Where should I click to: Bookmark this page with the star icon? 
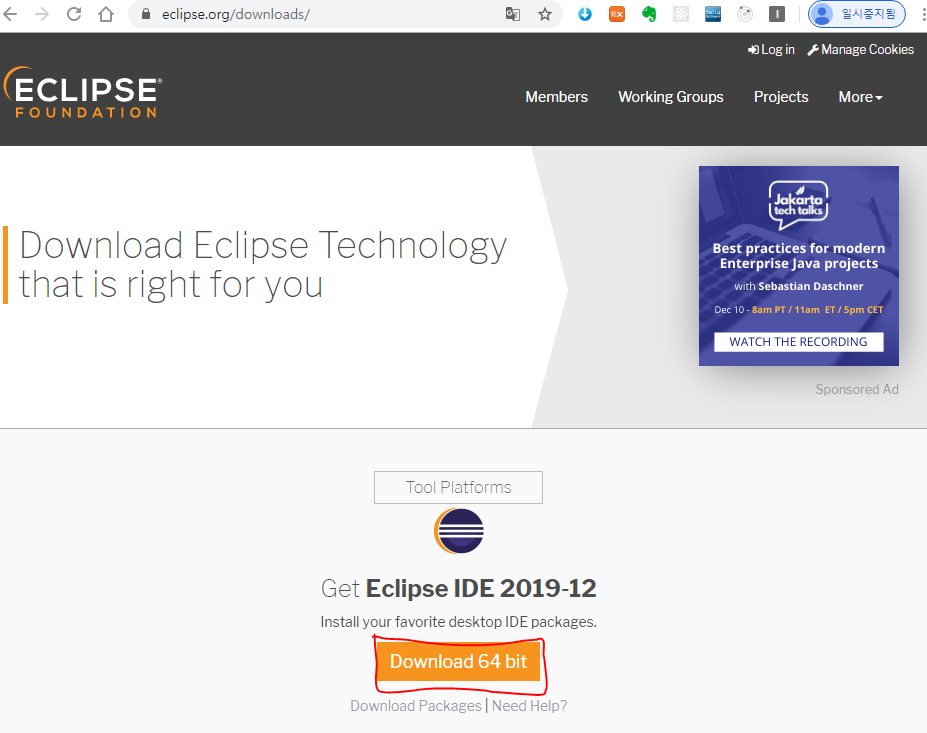coord(545,14)
